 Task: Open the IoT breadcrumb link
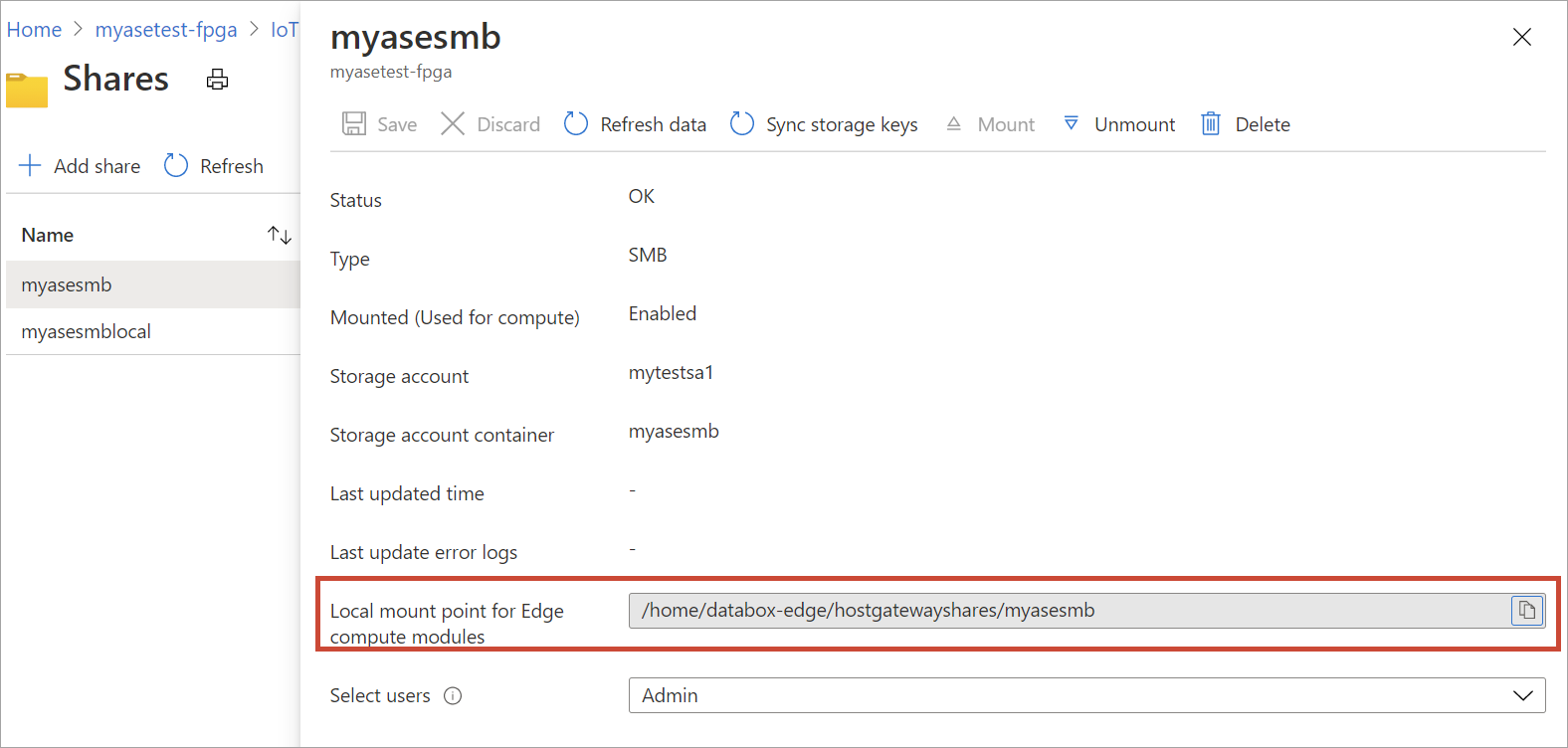point(285,30)
